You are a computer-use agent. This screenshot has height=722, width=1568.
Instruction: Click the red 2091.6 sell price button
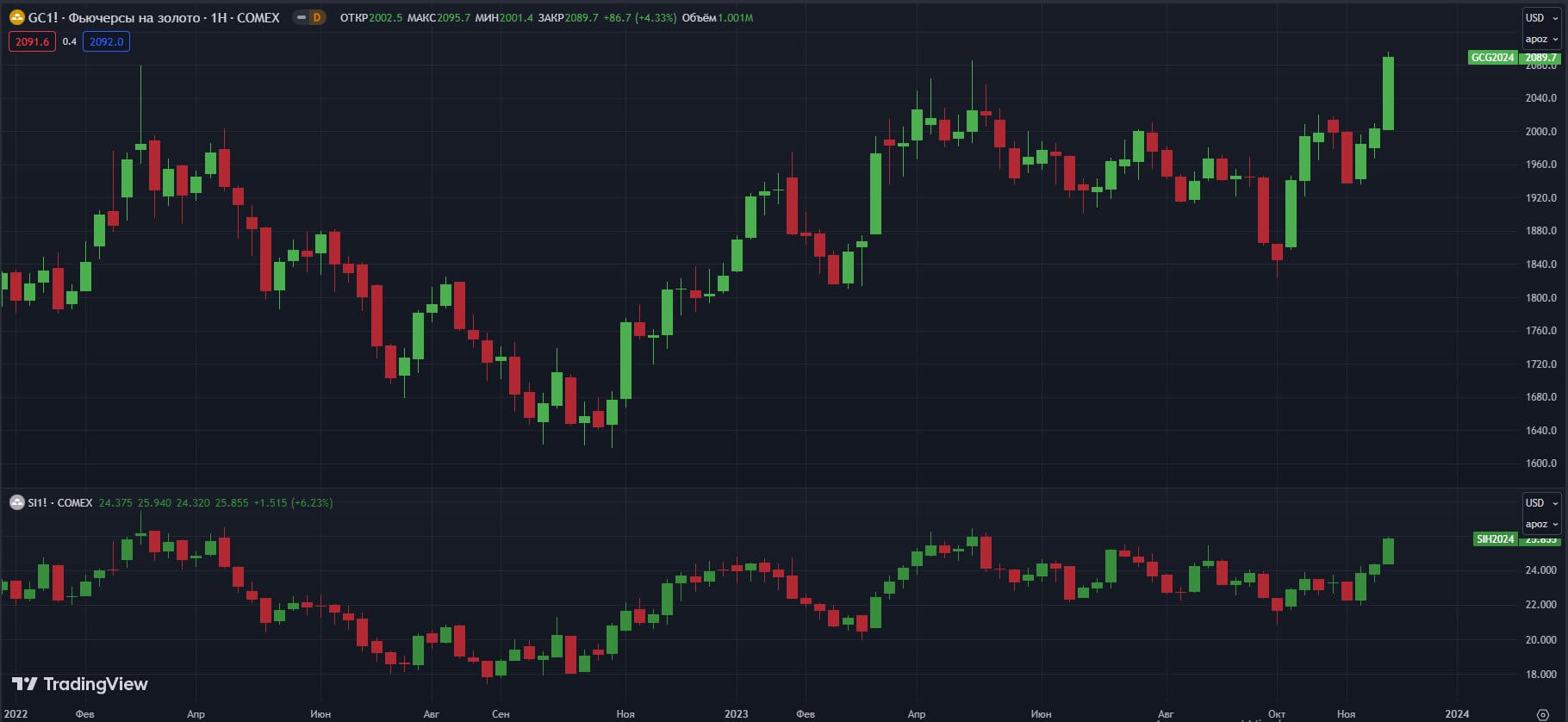pyautogui.click(x=33, y=41)
